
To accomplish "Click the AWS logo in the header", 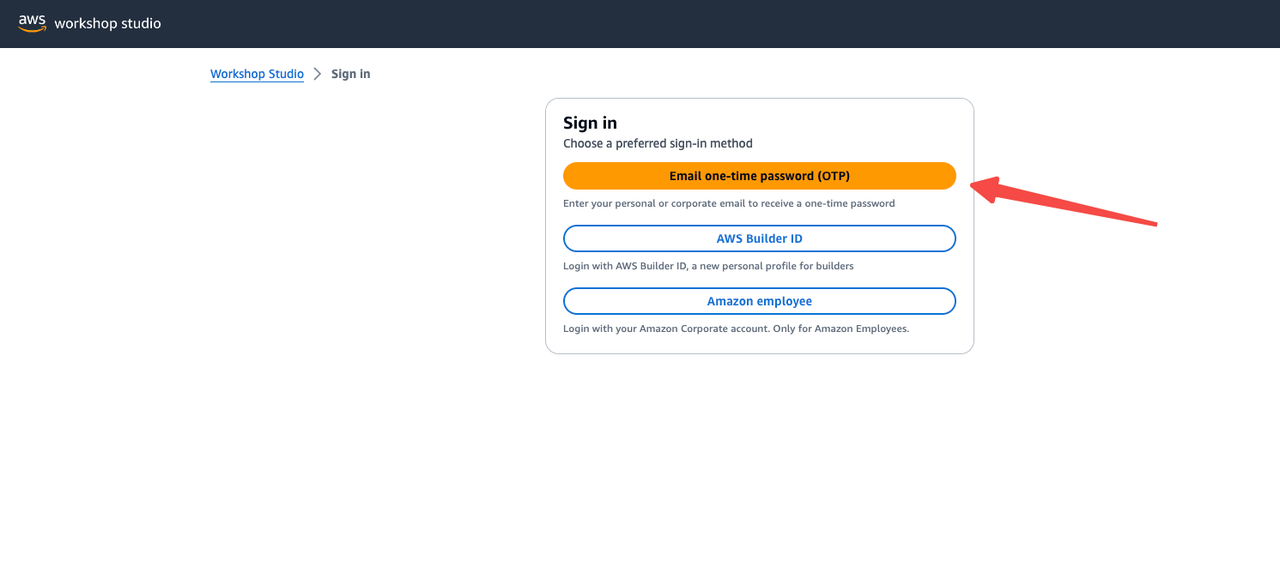I will point(32,23).
